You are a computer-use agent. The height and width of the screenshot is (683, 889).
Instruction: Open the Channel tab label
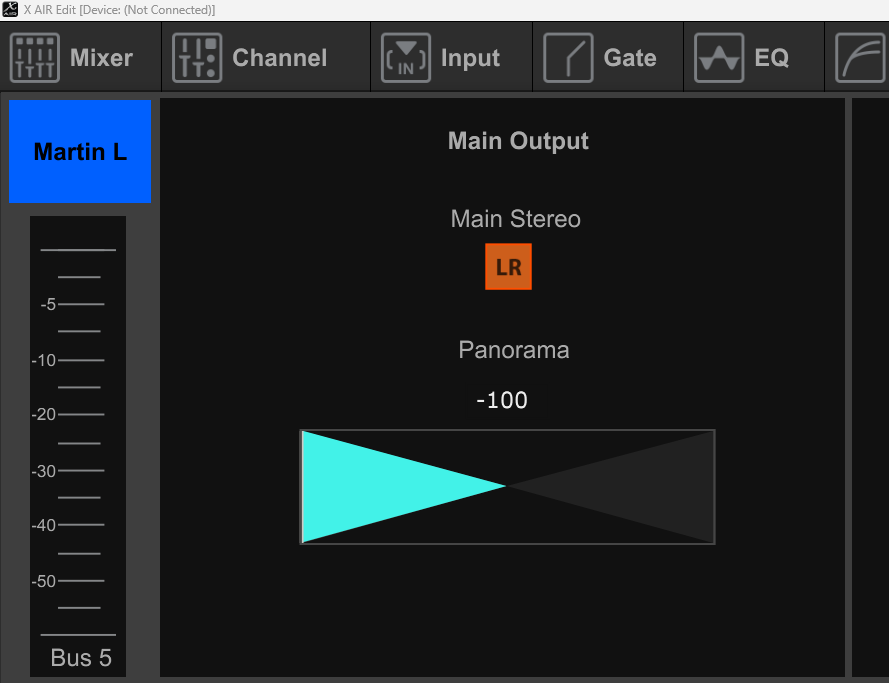pos(279,58)
